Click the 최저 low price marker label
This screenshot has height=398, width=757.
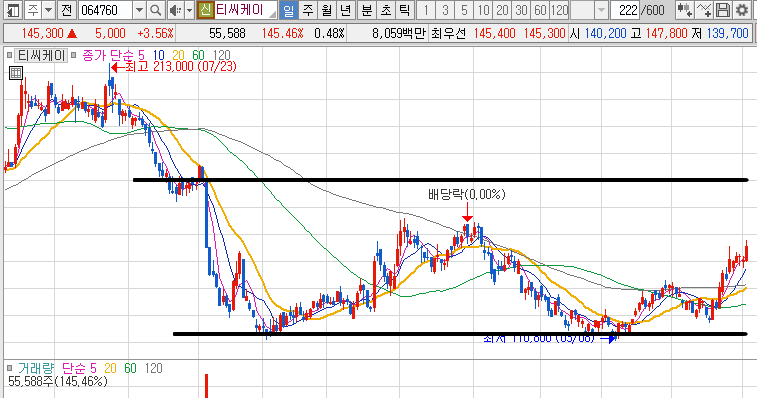pos(550,339)
